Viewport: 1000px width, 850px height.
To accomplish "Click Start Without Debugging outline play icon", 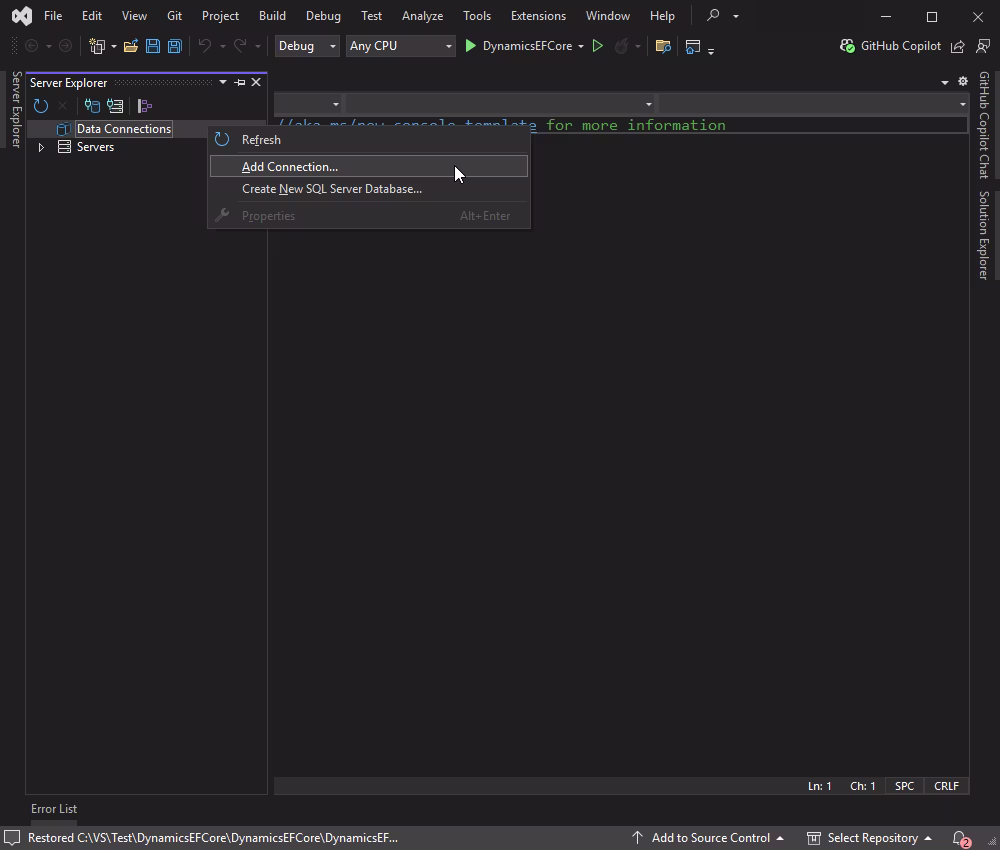I will click(598, 46).
